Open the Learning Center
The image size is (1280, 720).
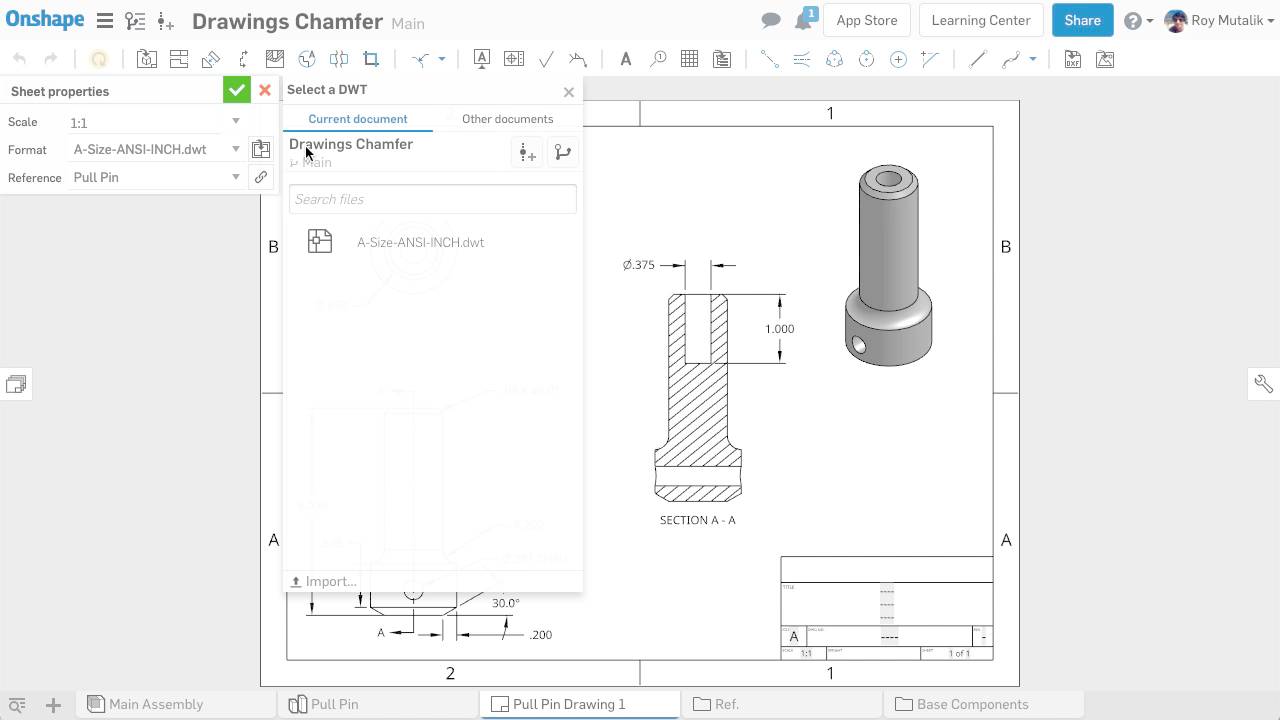click(x=980, y=20)
